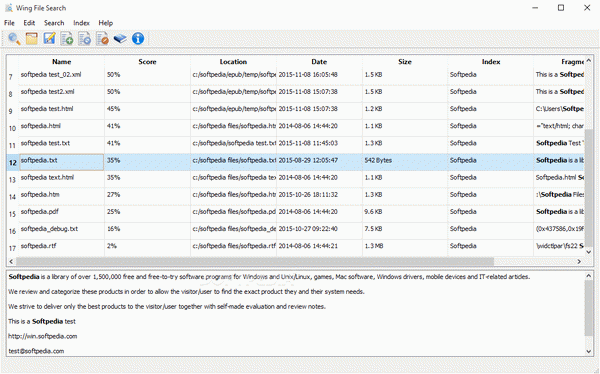The width and height of the screenshot is (600, 374).
Task: Click row header number 12
Action: 13,163
